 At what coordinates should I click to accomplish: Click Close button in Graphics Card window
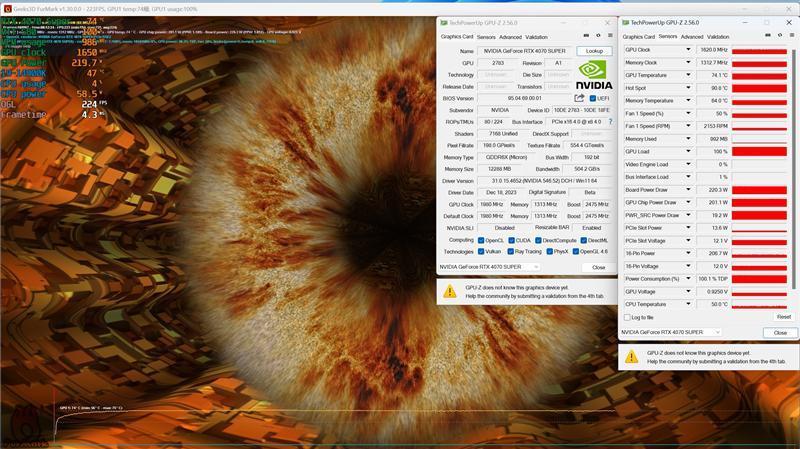tap(598, 267)
